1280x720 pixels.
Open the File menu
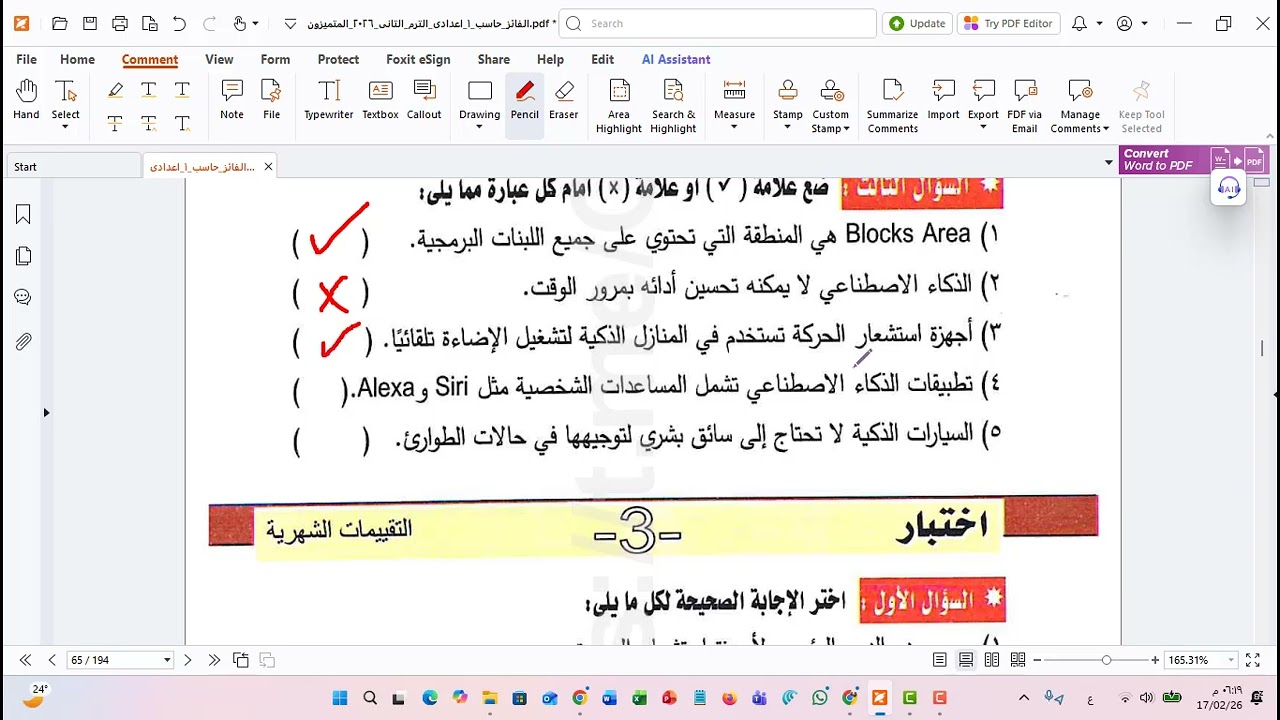[x=26, y=59]
